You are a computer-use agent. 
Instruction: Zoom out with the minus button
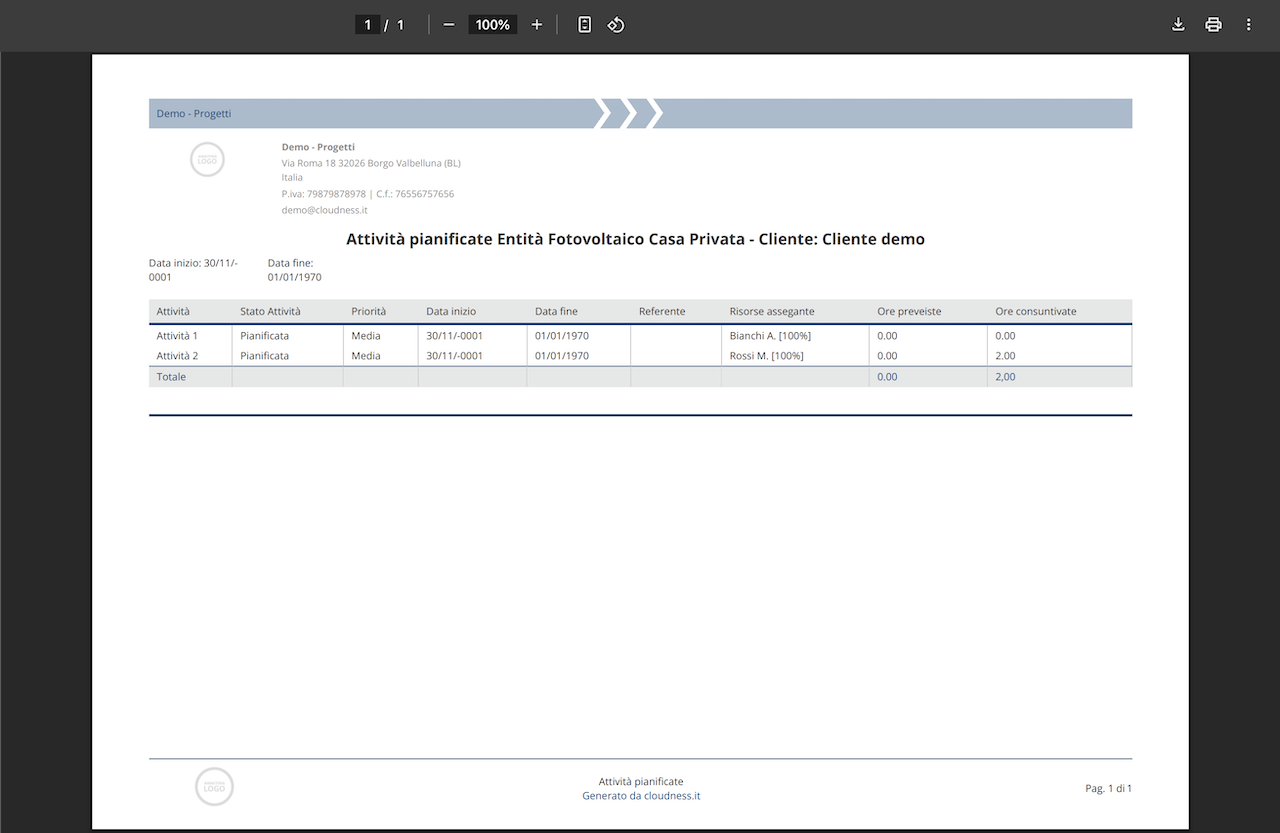[x=448, y=24]
